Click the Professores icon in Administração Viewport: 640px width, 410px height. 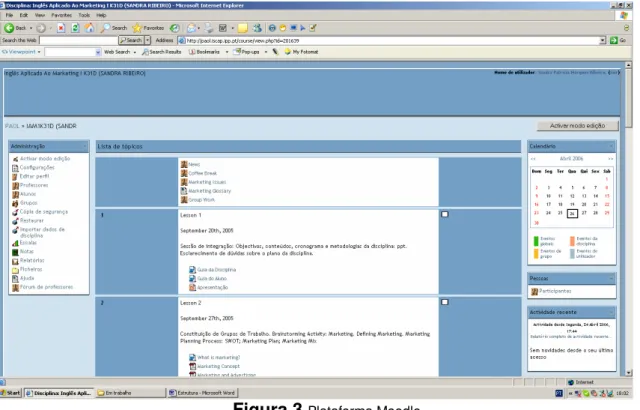pyautogui.click(x=16, y=186)
